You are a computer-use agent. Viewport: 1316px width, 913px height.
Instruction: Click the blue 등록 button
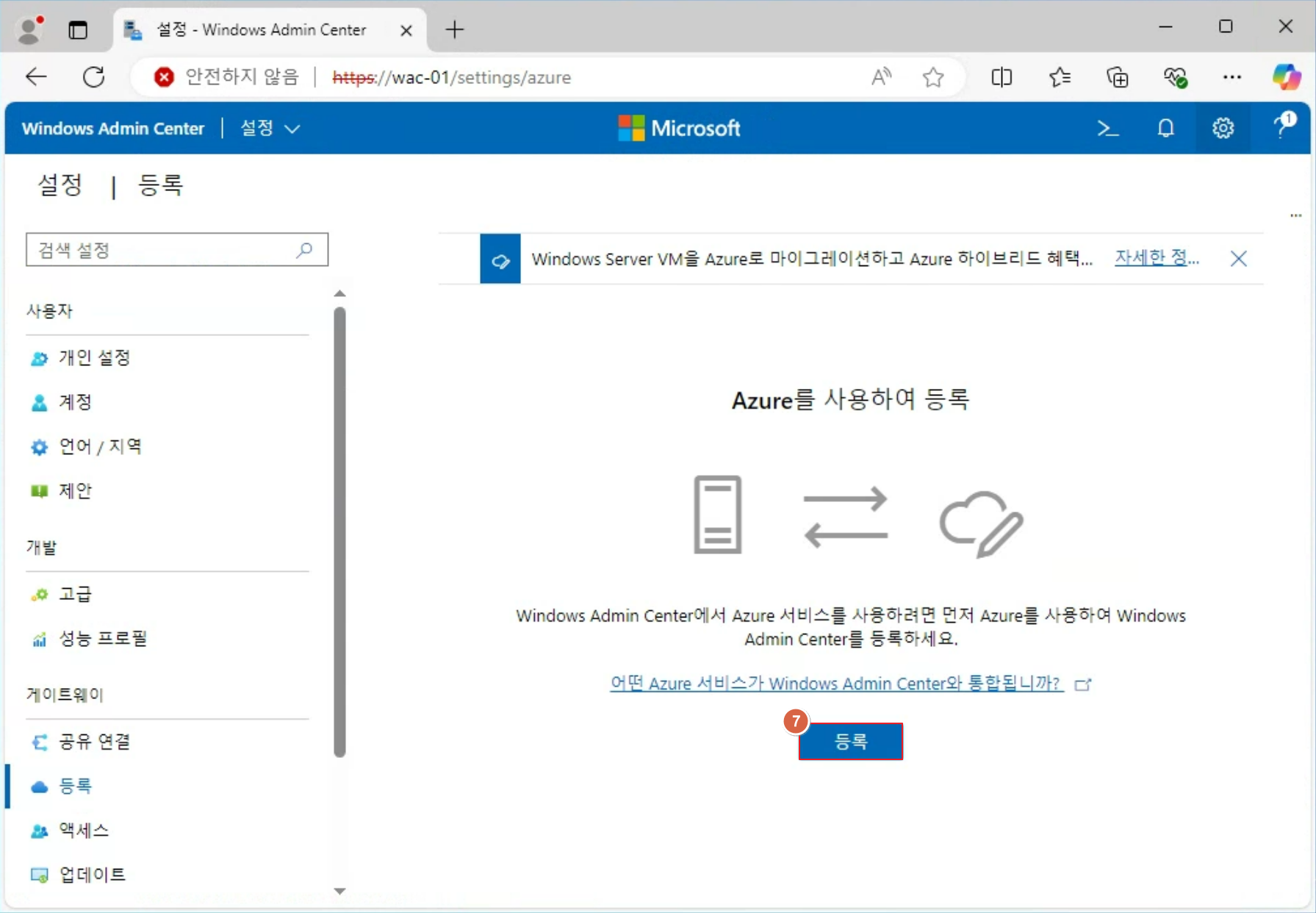click(x=851, y=741)
